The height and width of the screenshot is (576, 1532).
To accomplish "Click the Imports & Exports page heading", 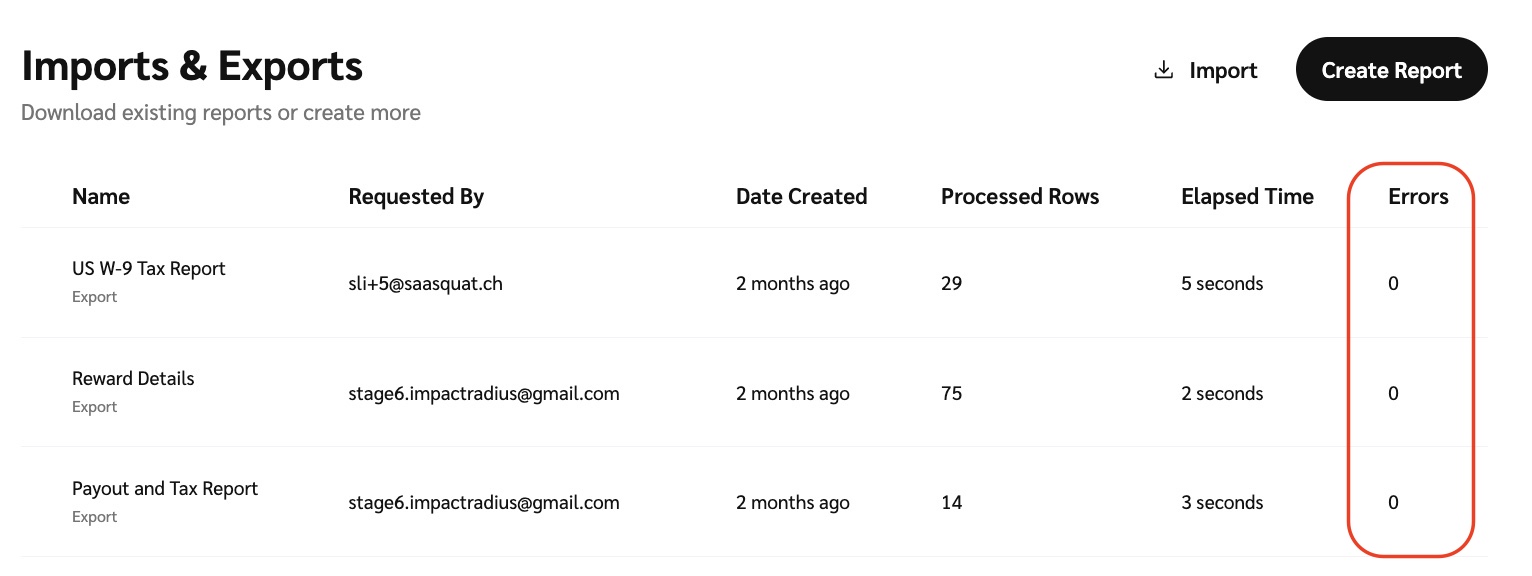I will 192,67.
